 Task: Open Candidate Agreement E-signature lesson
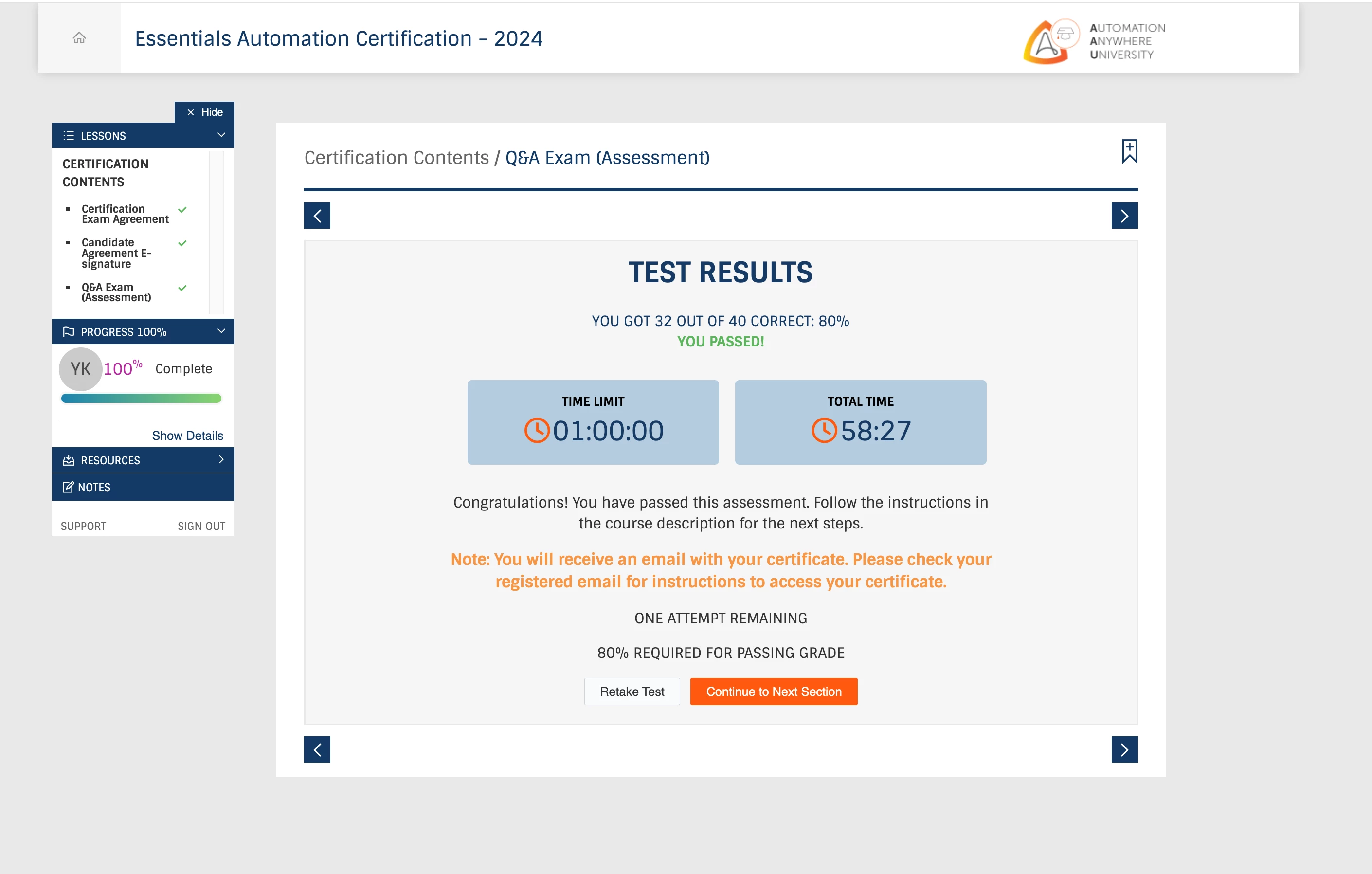[116, 253]
